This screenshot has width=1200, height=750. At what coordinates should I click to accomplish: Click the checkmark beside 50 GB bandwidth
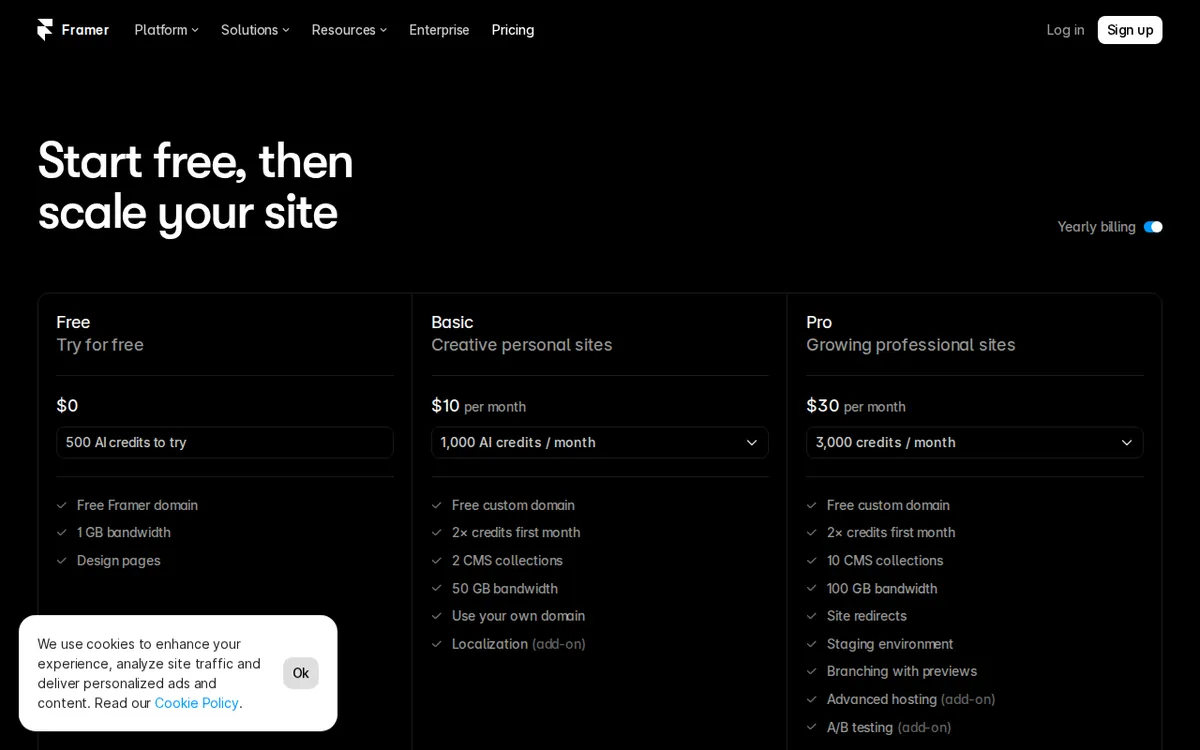[437, 589]
